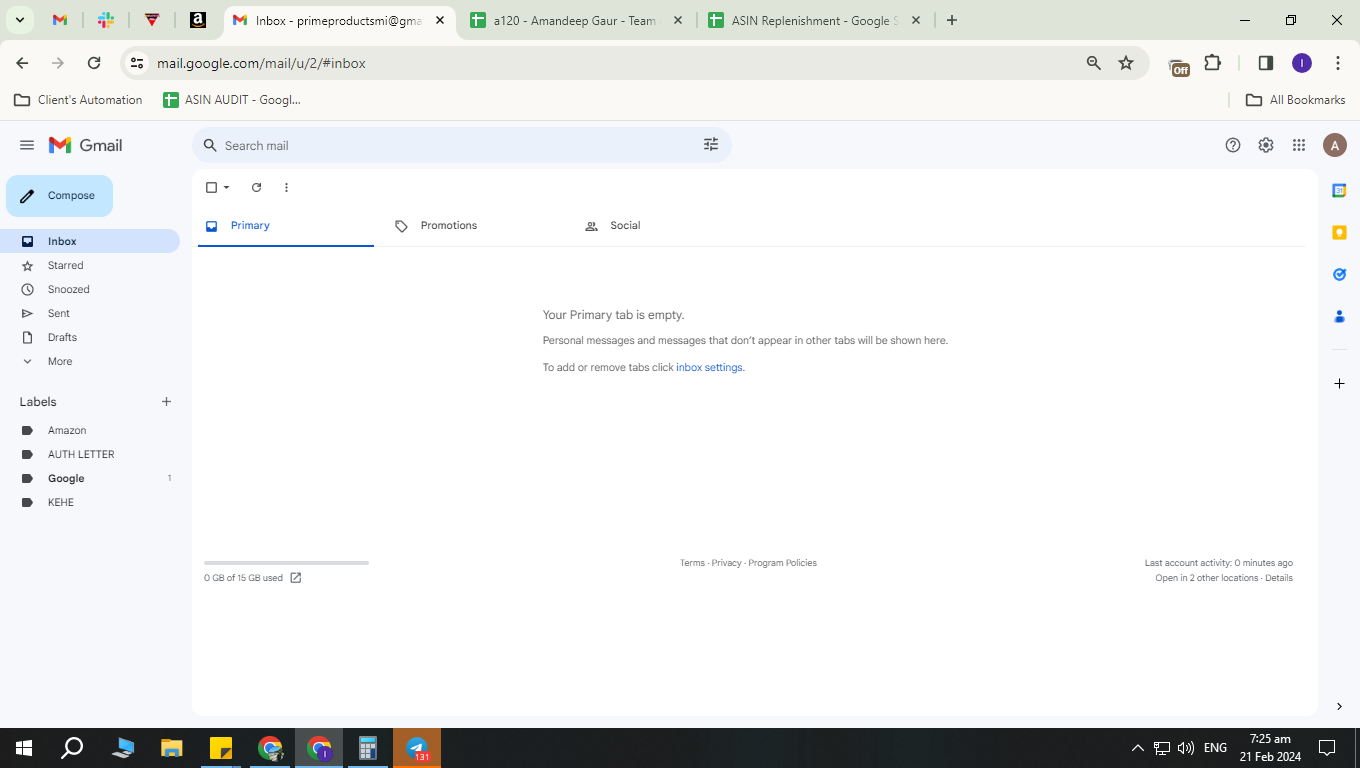Open Windows notification center

coord(1327,748)
